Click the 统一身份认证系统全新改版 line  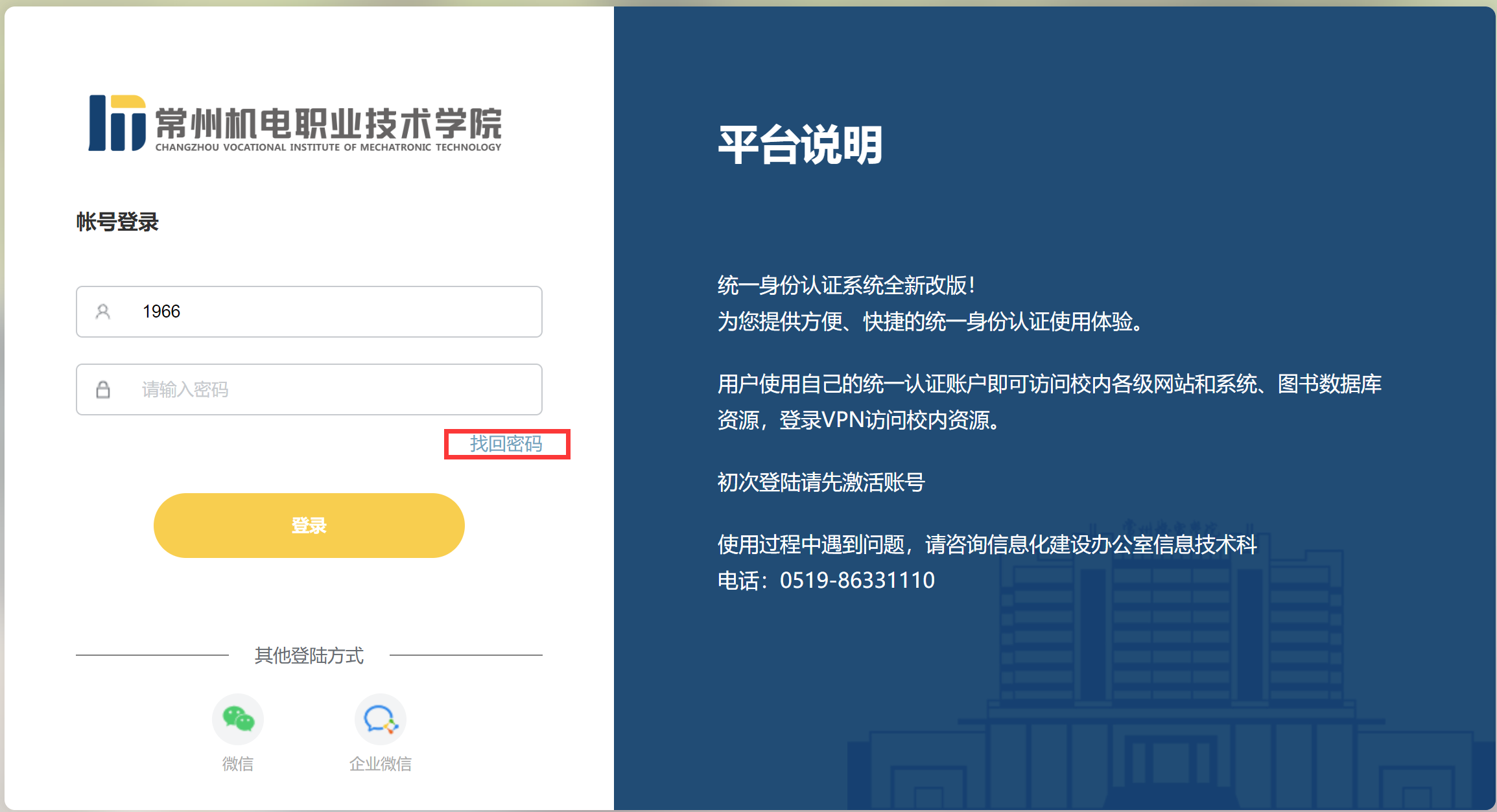[846, 285]
